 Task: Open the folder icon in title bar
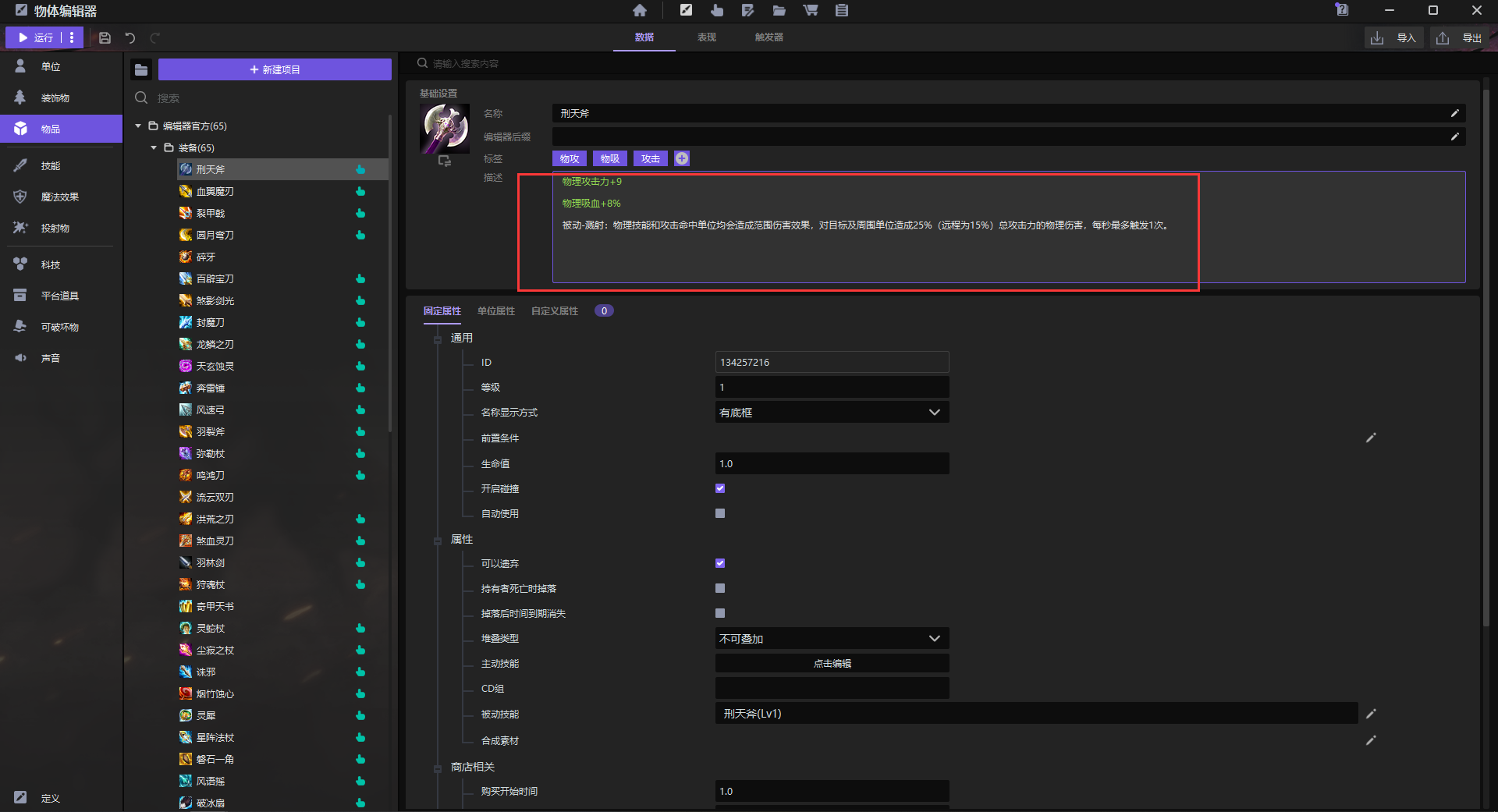click(x=779, y=10)
